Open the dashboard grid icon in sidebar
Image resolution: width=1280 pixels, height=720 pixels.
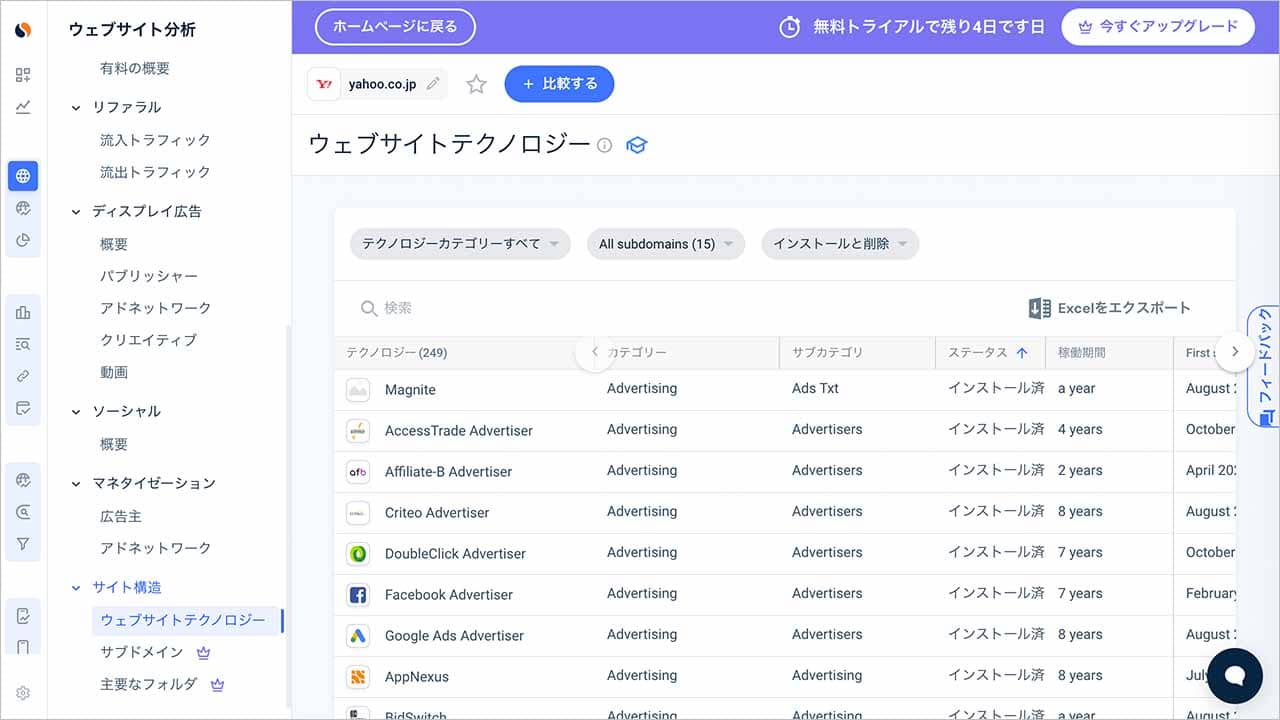point(23,75)
